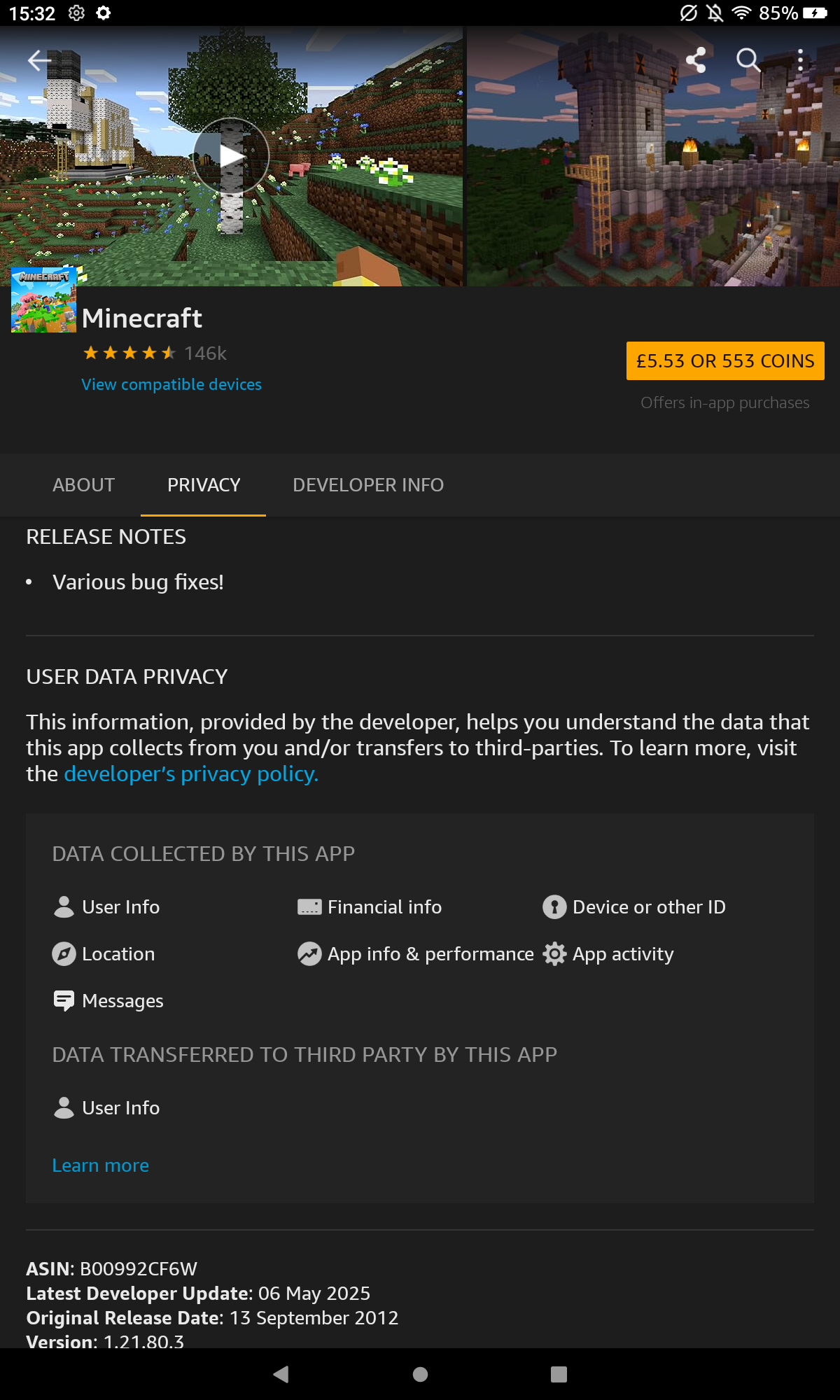Select the App activity gear icon
840x1400 pixels.
554,953
